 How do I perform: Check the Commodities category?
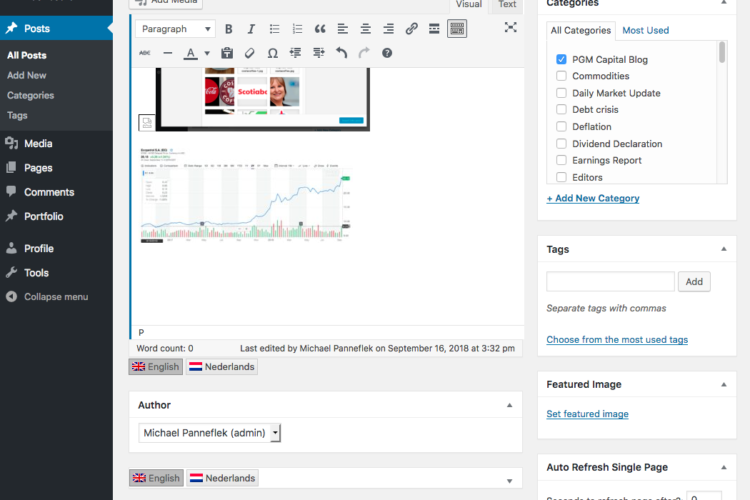[x=562, y=76]
